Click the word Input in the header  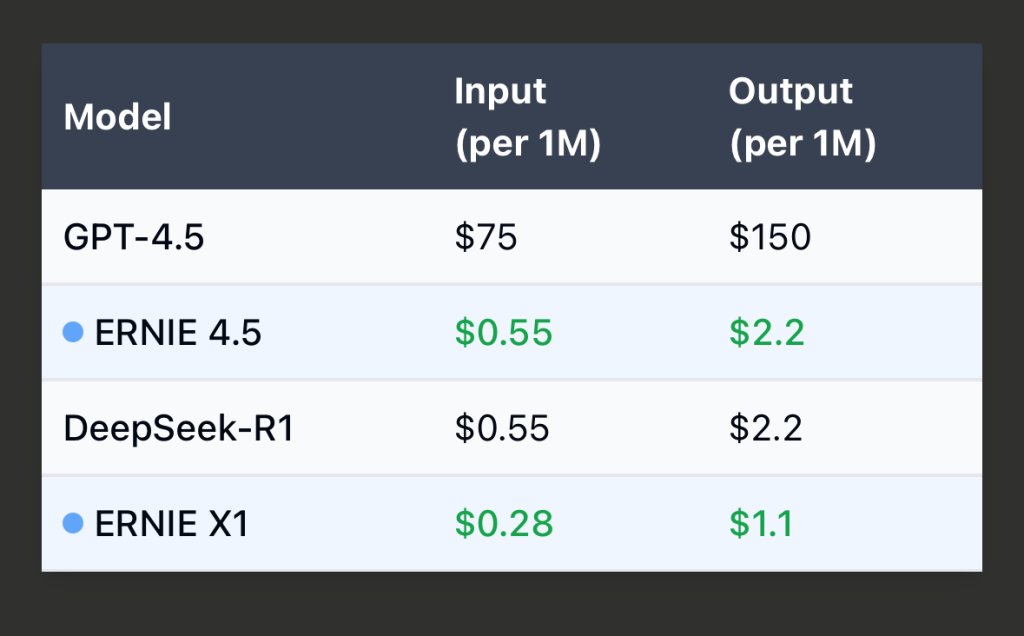[x=500, y=92]
